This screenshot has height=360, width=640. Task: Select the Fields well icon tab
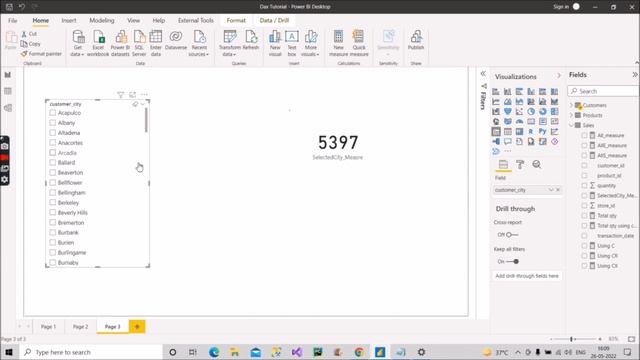tap(503, 164)
